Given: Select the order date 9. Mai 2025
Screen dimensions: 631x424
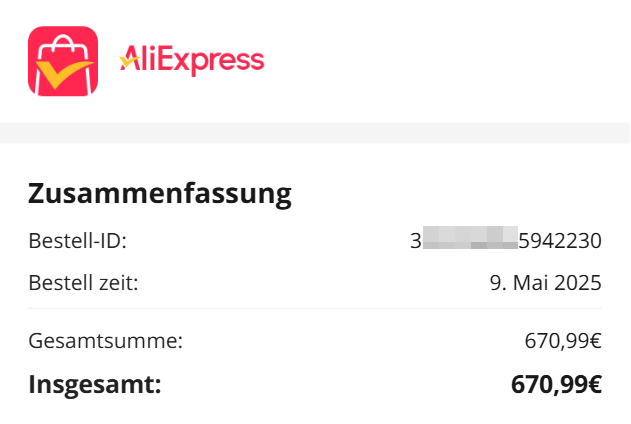Looking at the screenshot, I should click(543, 282).
